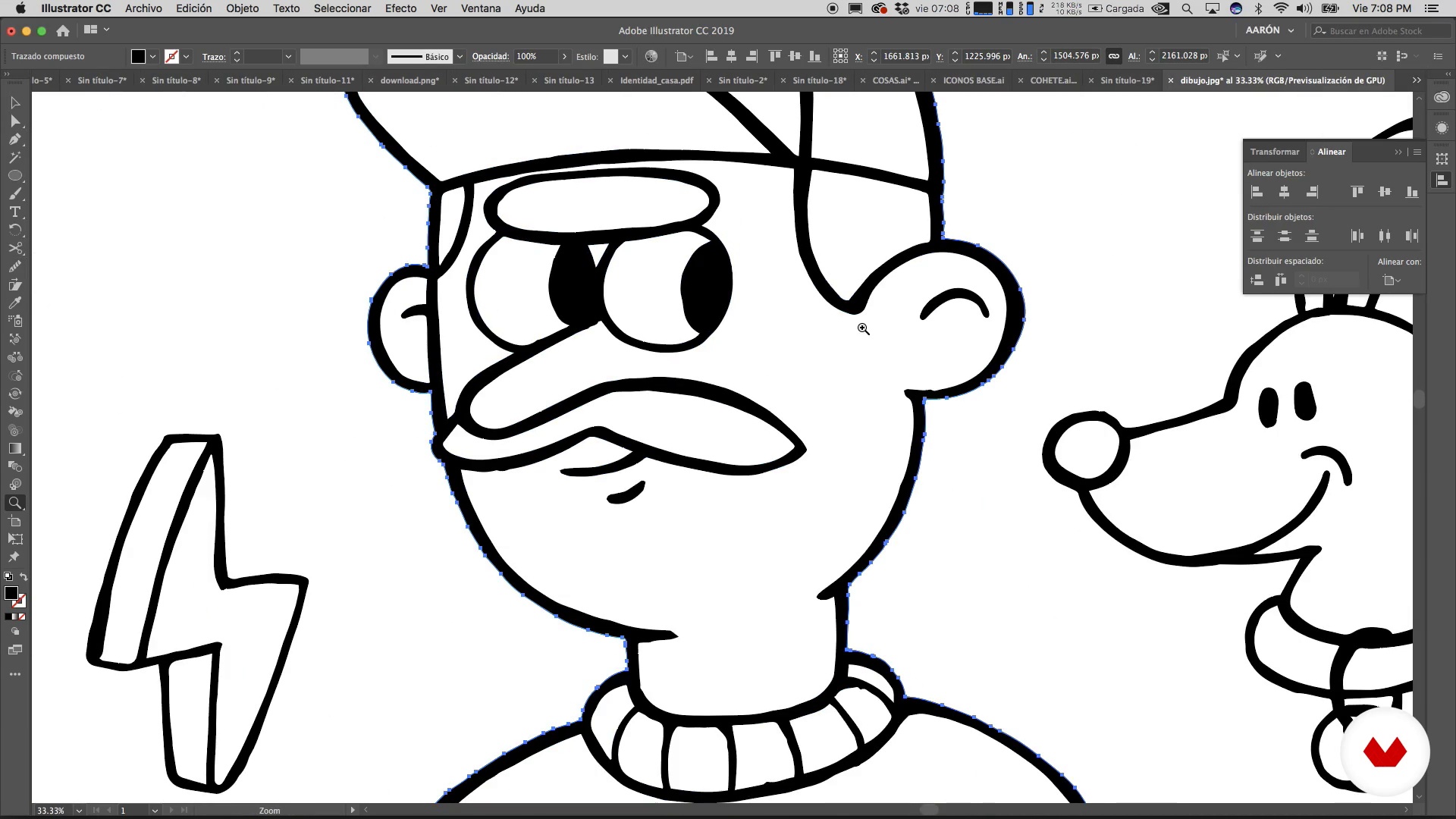This screenshot has height=819, width=1456.
Task: Click the Opacidad label link
Action: [491, 57]
